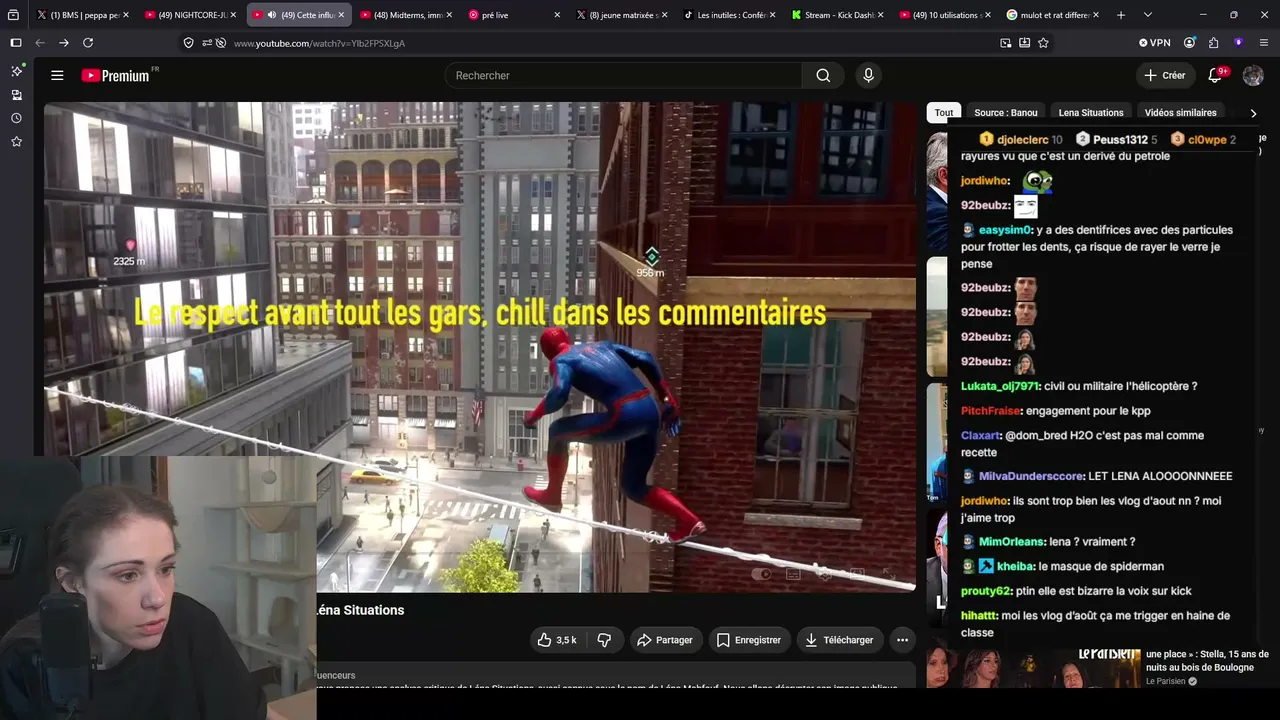Show more filter chips with the arrow
The image size is (1280, 720).
(1253, 113)
